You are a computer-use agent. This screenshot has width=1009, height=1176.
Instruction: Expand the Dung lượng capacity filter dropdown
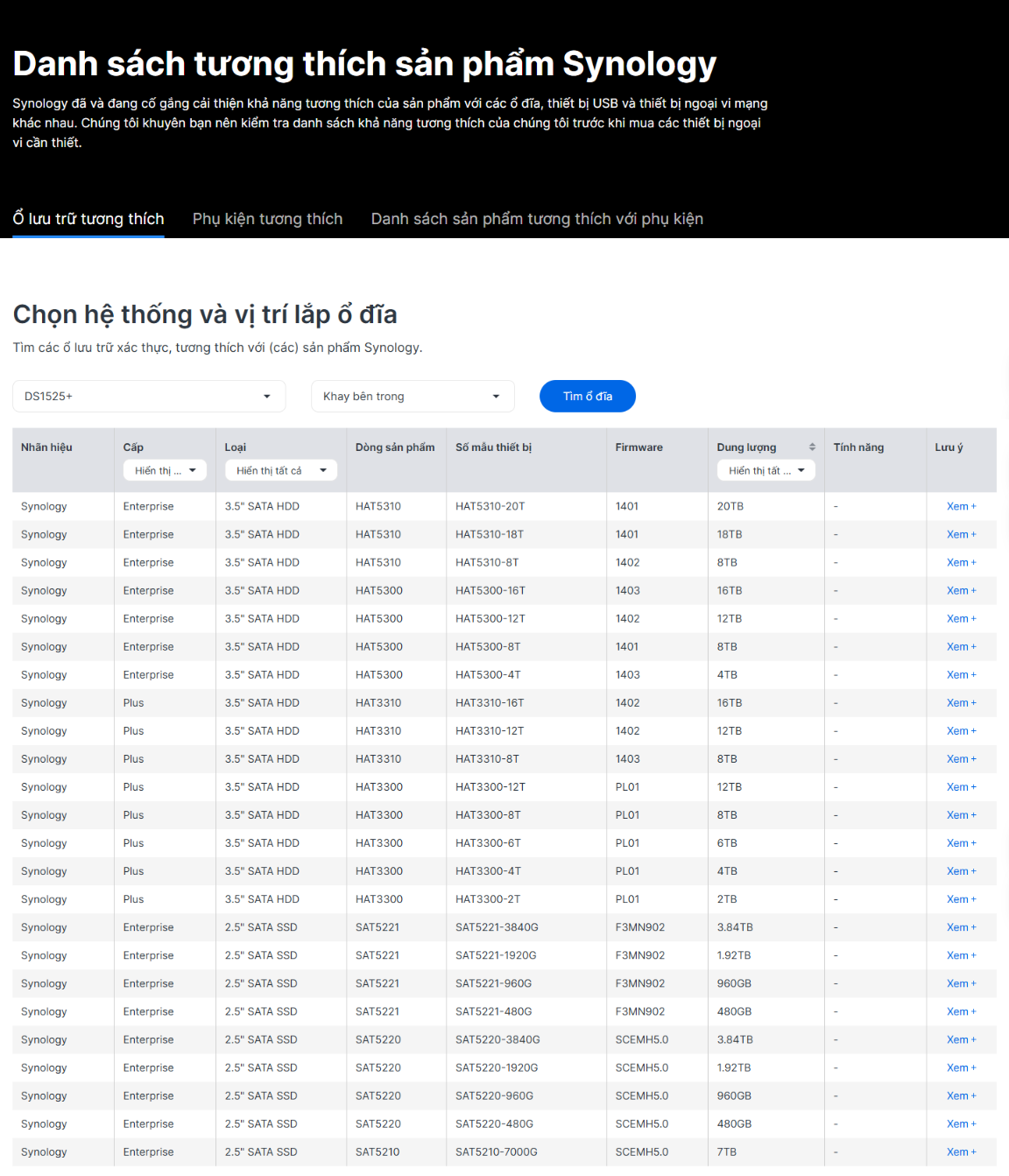[x=766, y=471]
